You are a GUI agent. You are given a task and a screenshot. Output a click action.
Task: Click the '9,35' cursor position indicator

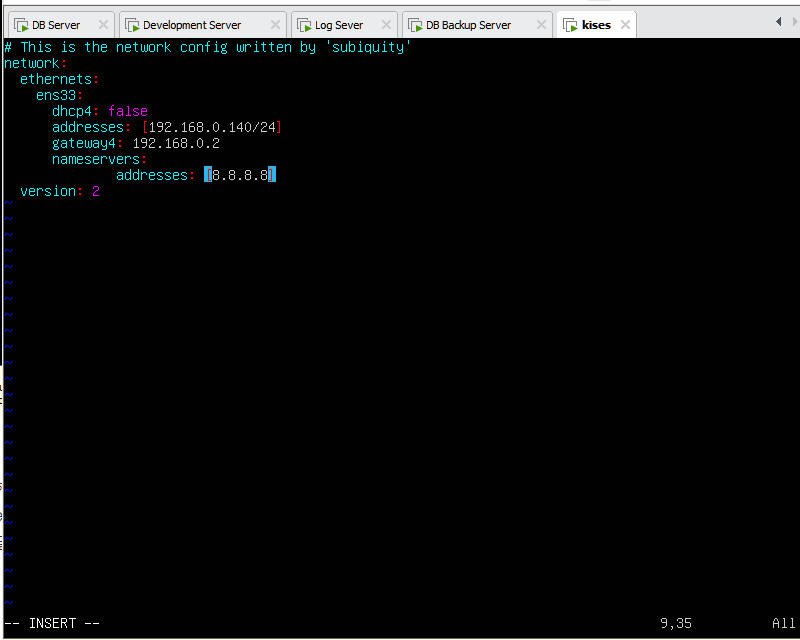[676, 623]
